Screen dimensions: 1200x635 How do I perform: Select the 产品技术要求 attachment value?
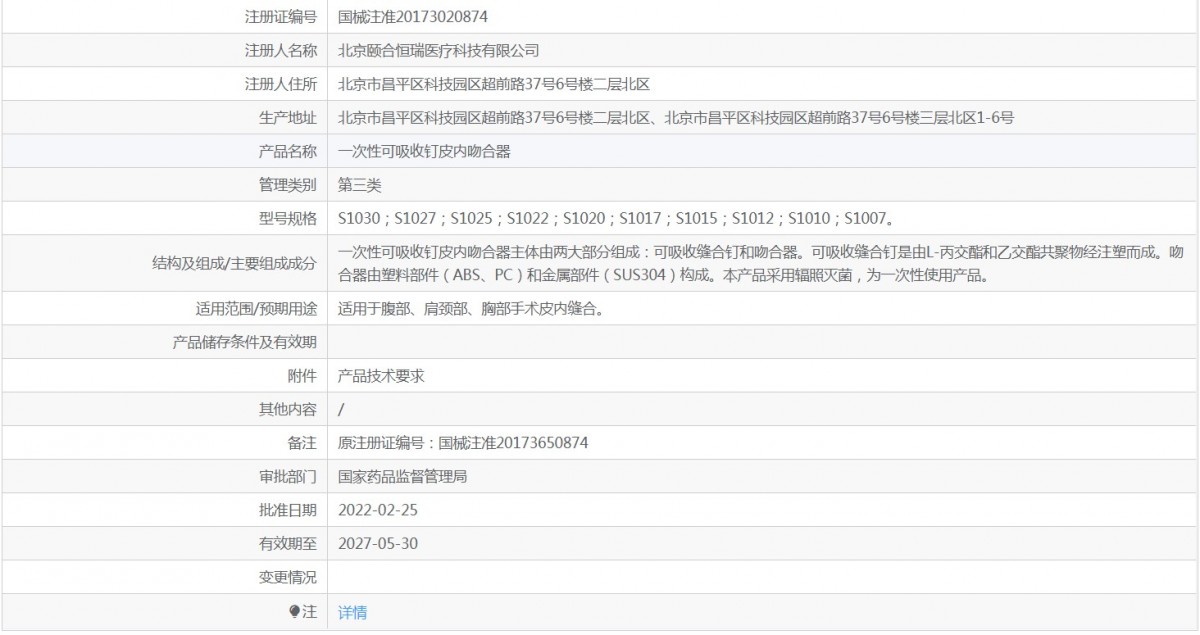pyautogui.click(x=381, y=376)
